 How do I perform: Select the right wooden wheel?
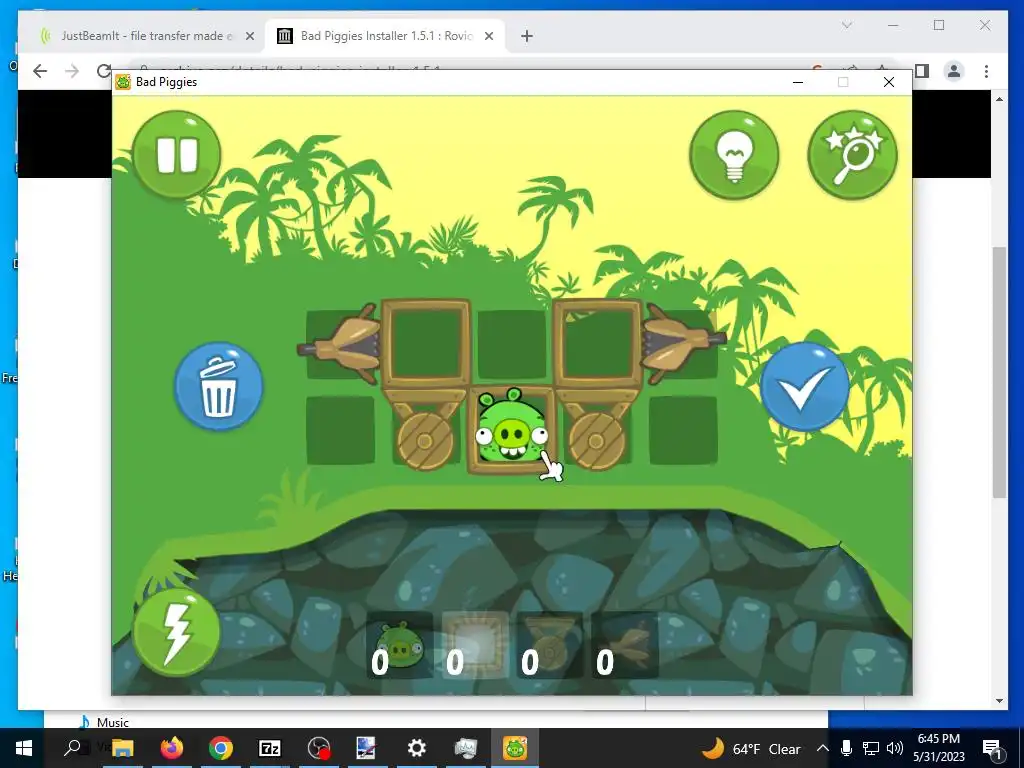click(596, 441)
